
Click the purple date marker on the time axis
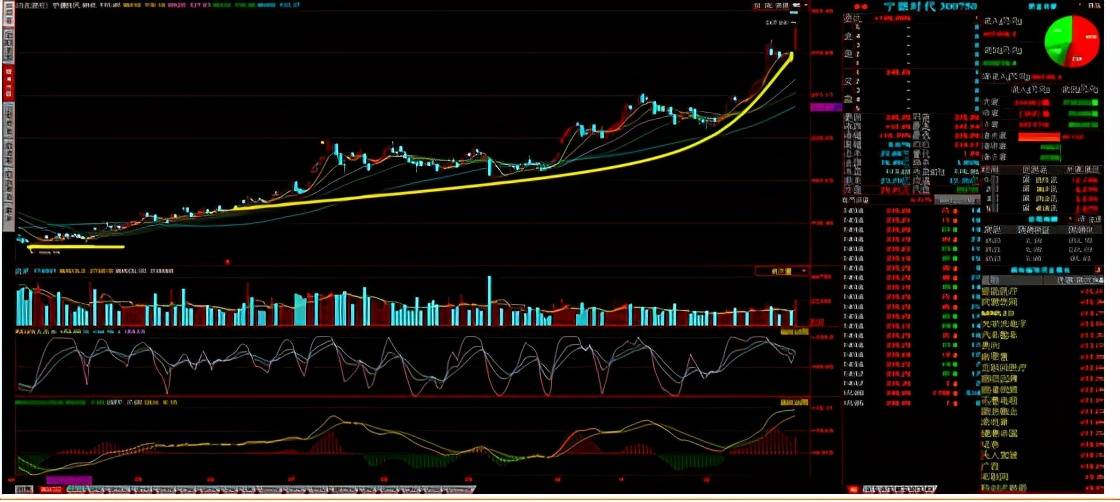tap(69, 480)
